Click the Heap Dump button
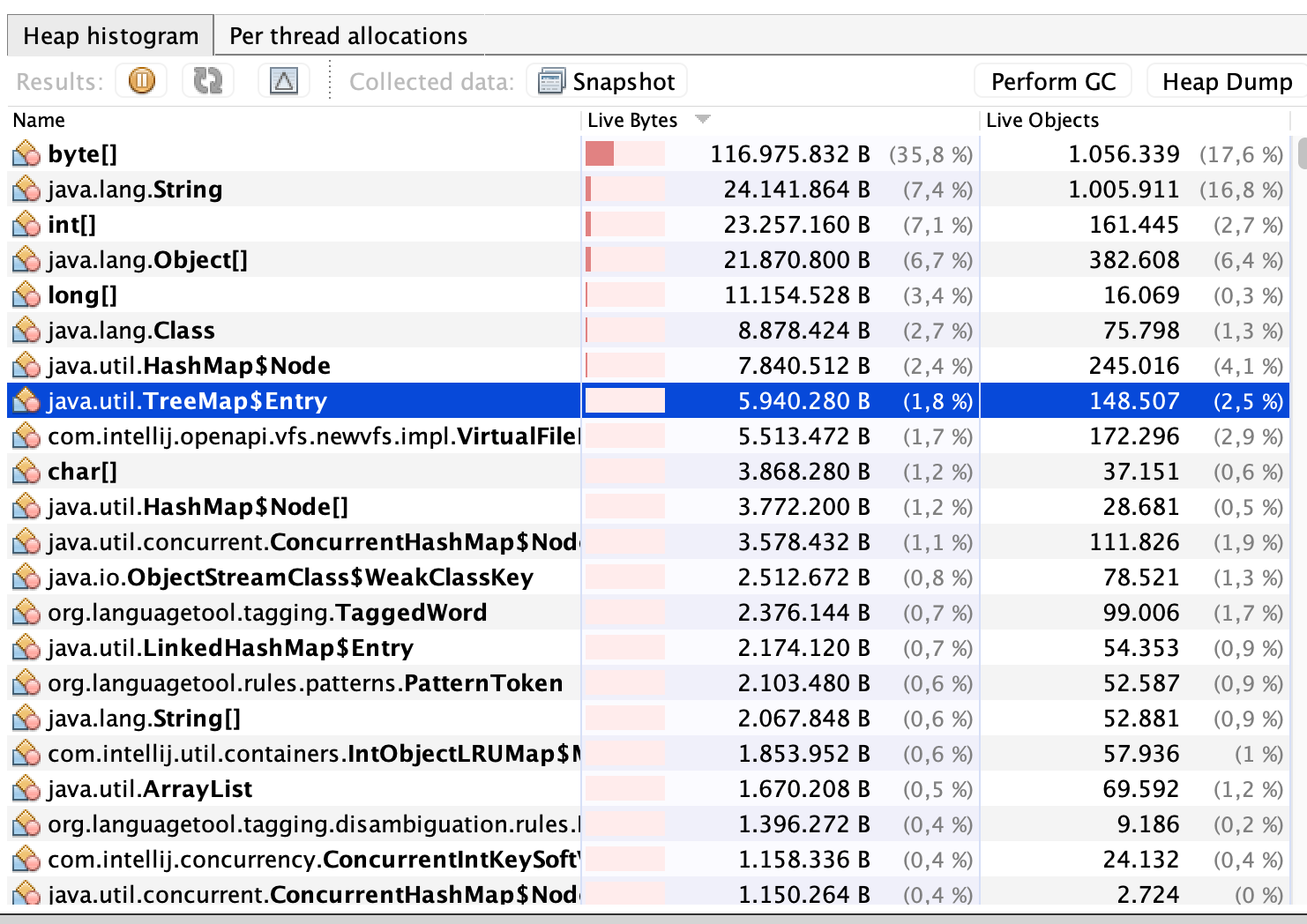This screenshot has height=924, width=1307. (x=1227, y=82)
